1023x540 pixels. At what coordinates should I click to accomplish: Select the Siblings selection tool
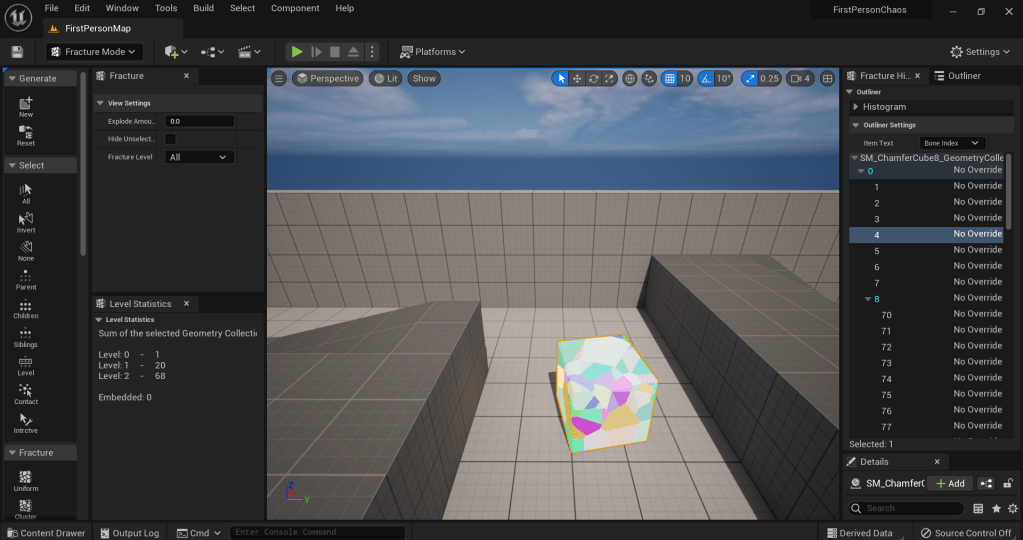[x=26, y=336]
